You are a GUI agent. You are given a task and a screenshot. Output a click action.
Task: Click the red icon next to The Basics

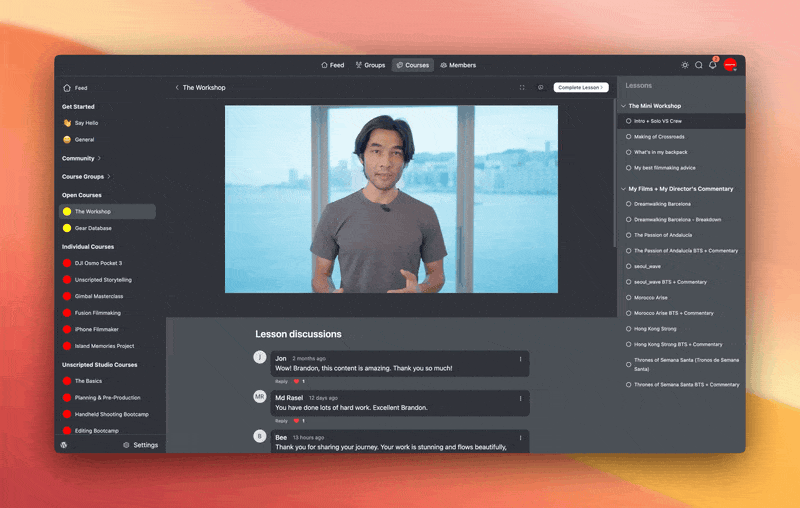tap(67, 381)
